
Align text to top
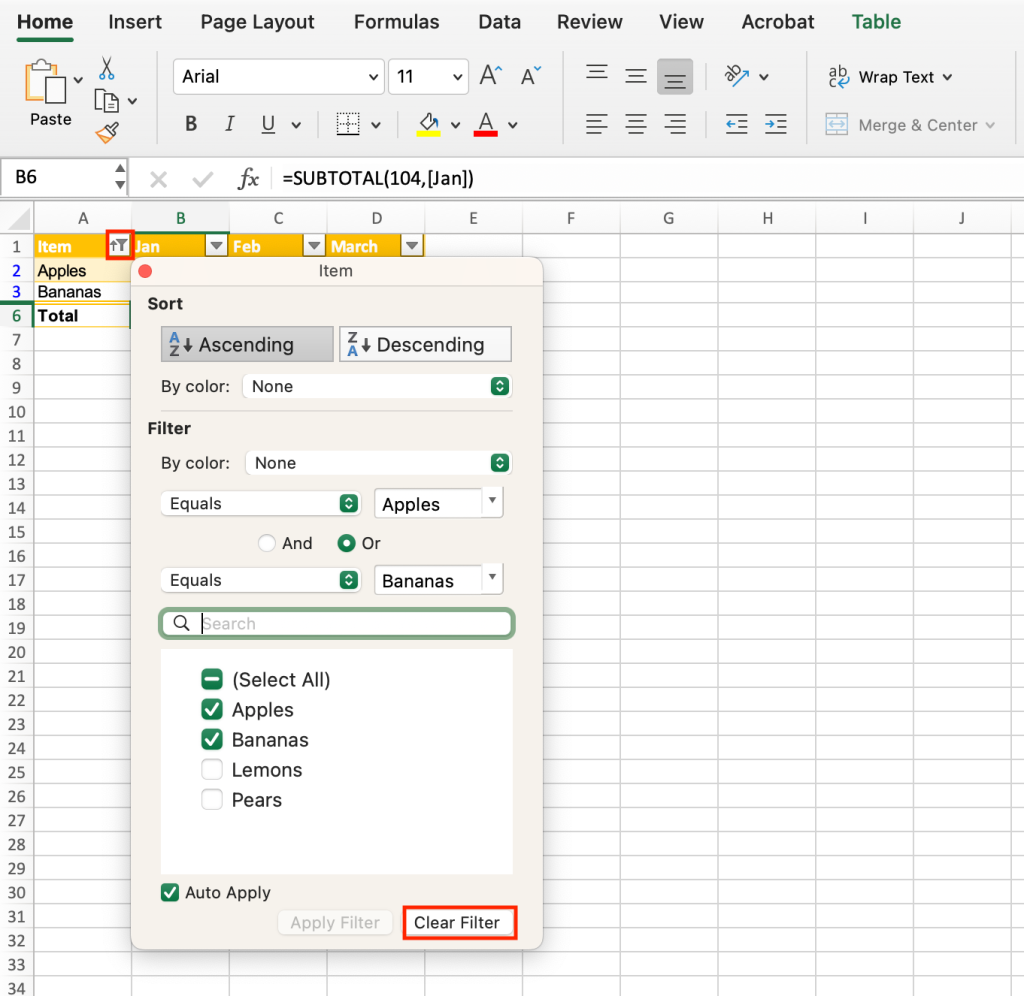pyautogui.click(x=597, y=72)
